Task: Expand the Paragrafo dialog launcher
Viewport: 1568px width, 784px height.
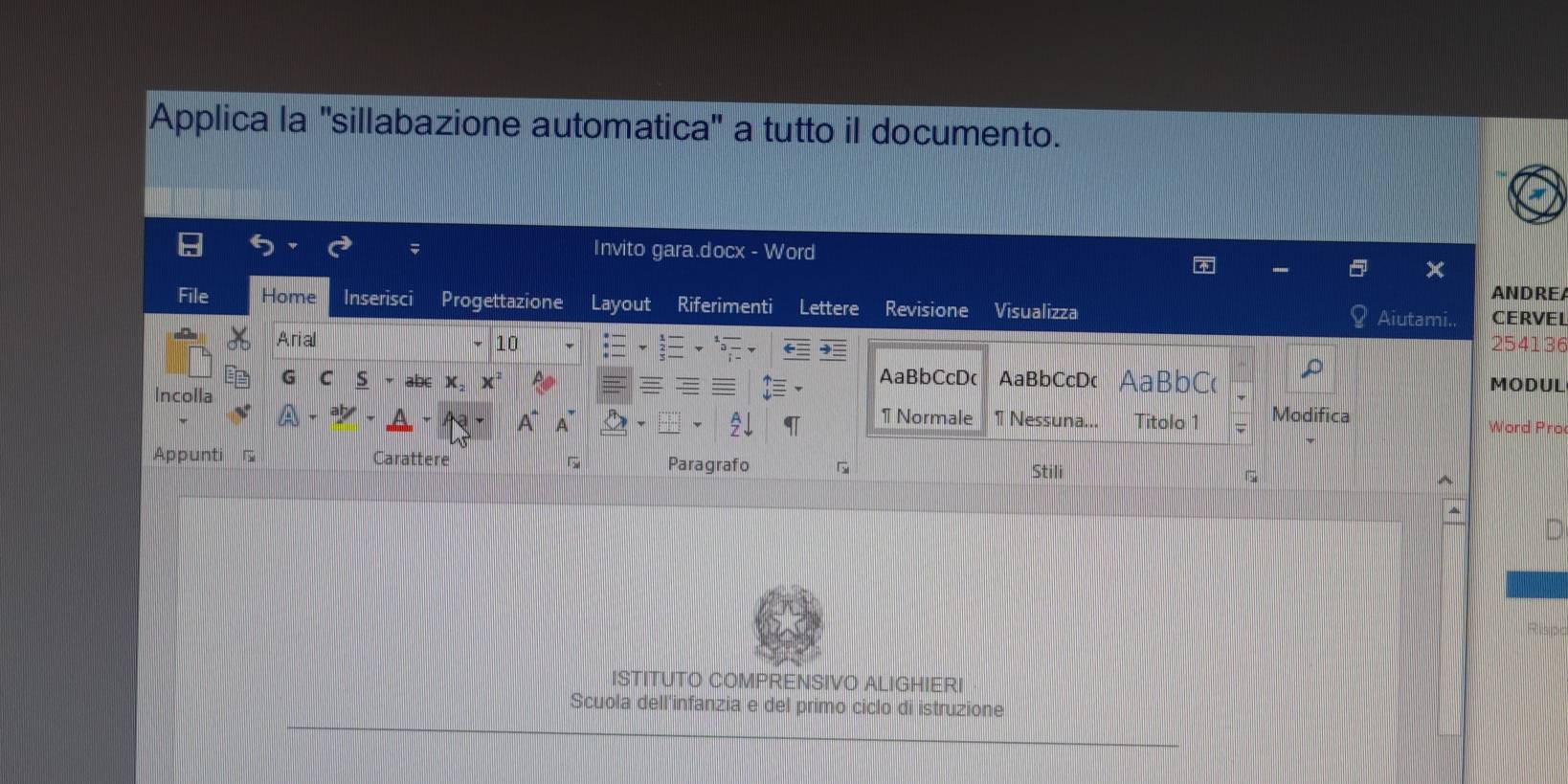Action: tap(842, 468)
